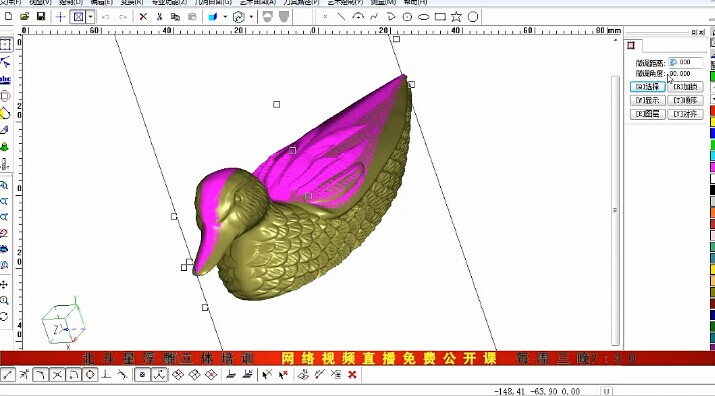The width and height of the screenshot is (715, 396).
Task: Expand the blue cube view dropdown arrow
Action: pos(225,17)
